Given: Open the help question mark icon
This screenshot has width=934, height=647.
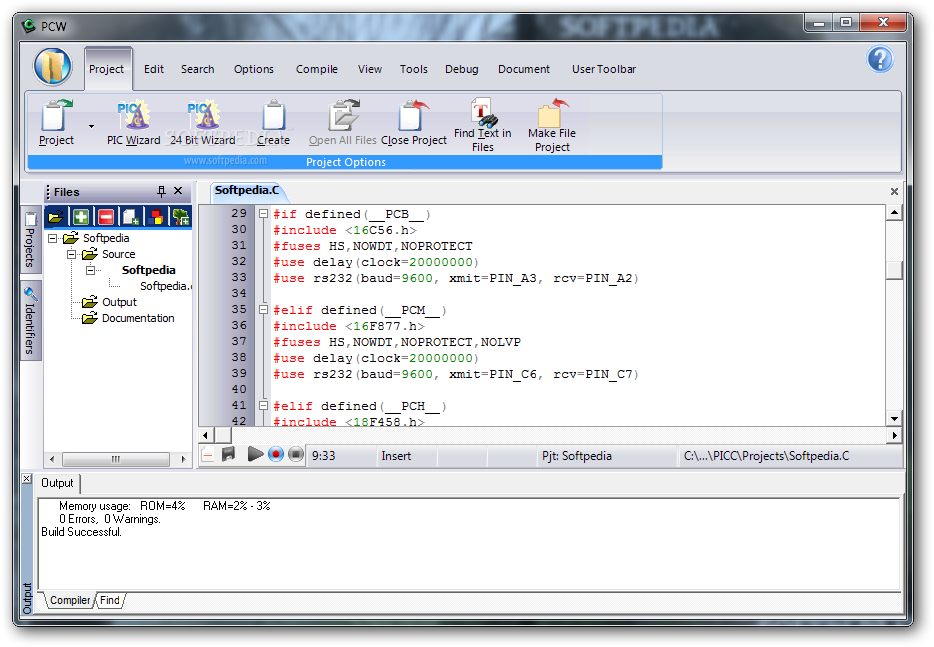Looking at the screenshot, I should pyautogui.click(x=880, y=59).
